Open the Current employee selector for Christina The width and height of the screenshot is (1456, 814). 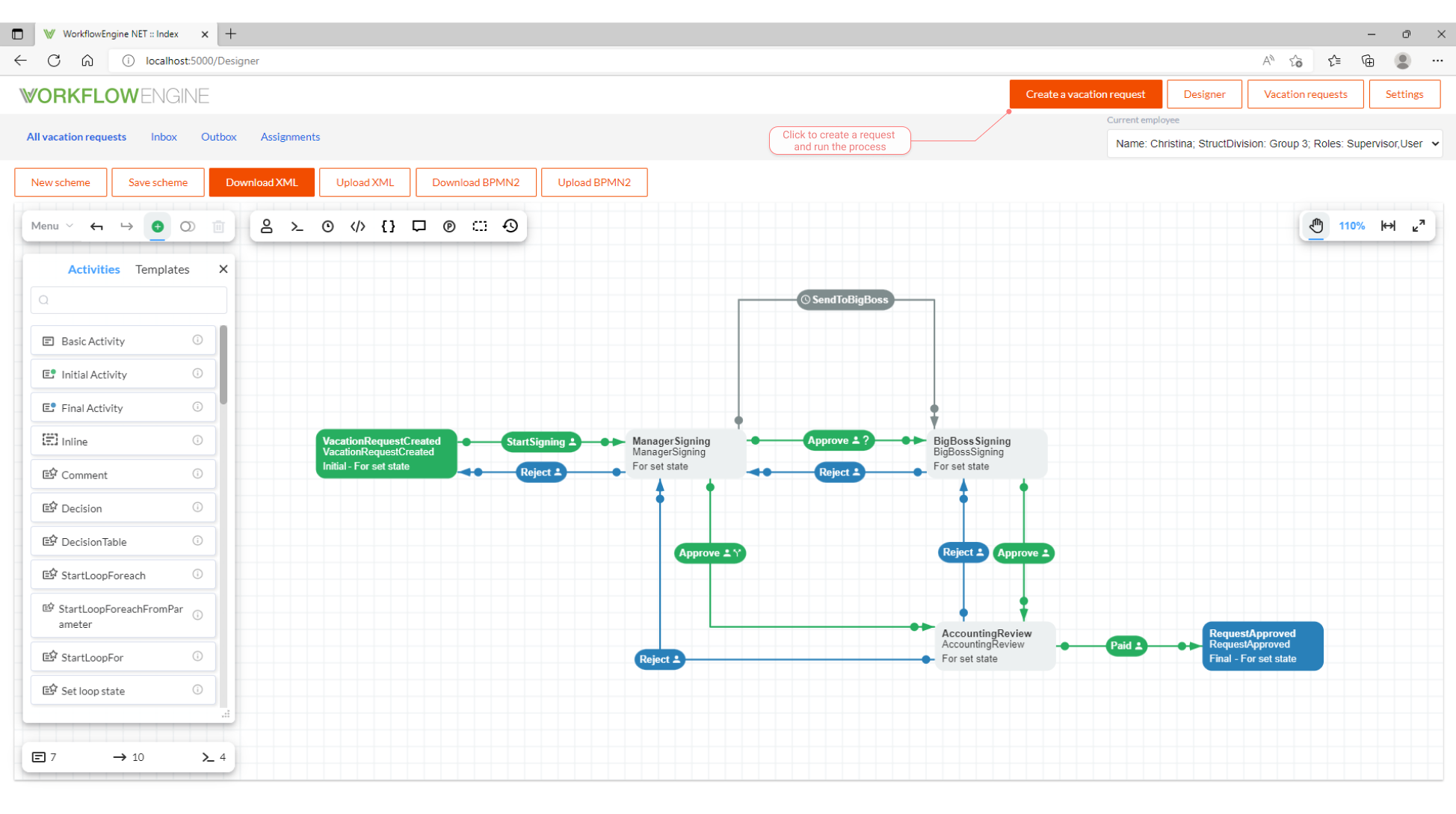pyautogui.click(x=1274, y=144)
